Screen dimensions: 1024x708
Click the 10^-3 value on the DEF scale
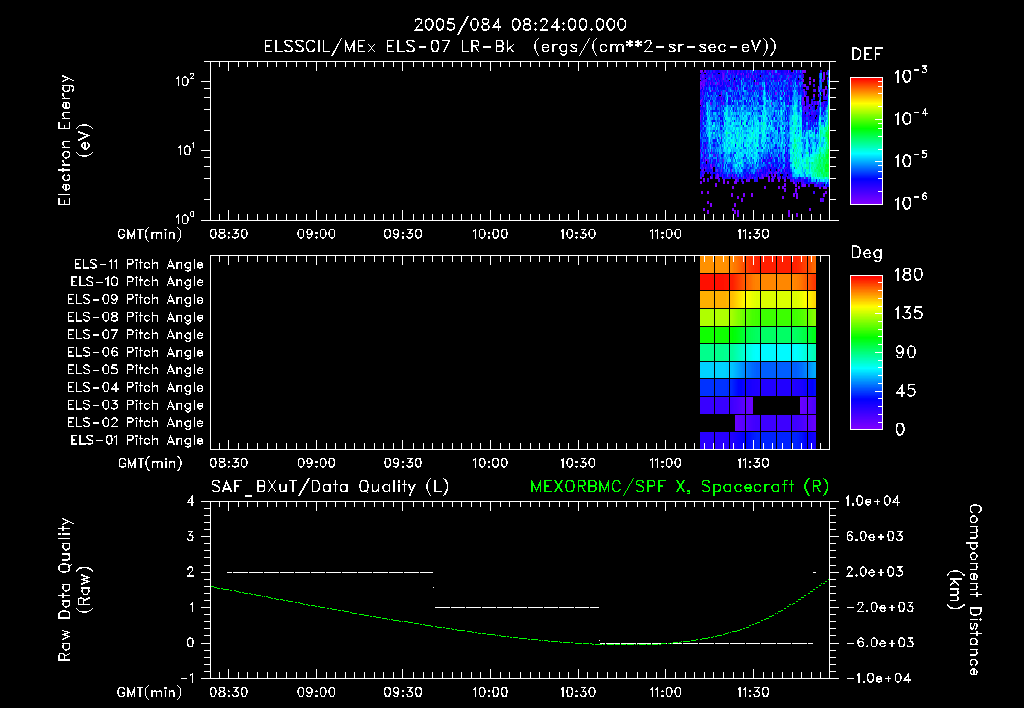pyautogui.click(x=911, y=75)
